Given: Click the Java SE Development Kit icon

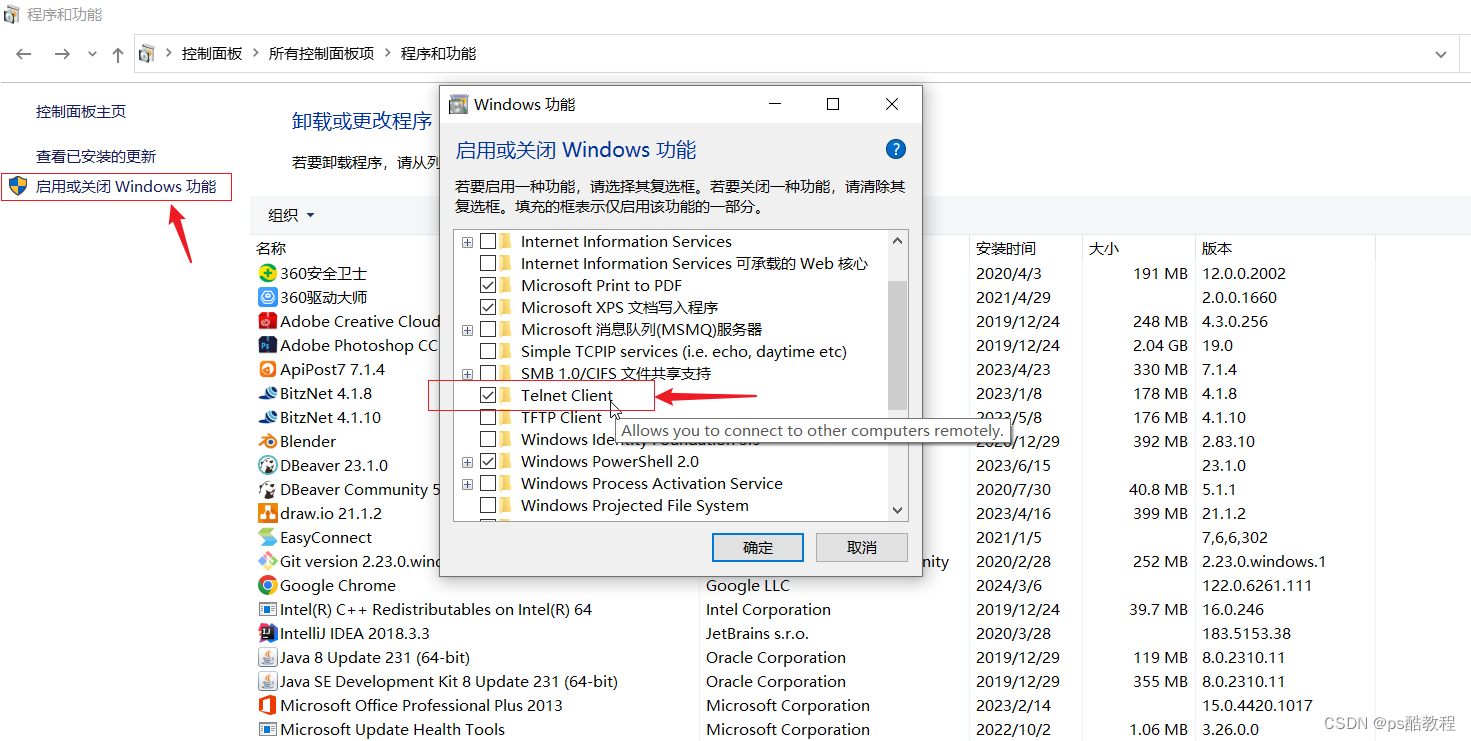Looking at the screenshot, I should (267, 681).
